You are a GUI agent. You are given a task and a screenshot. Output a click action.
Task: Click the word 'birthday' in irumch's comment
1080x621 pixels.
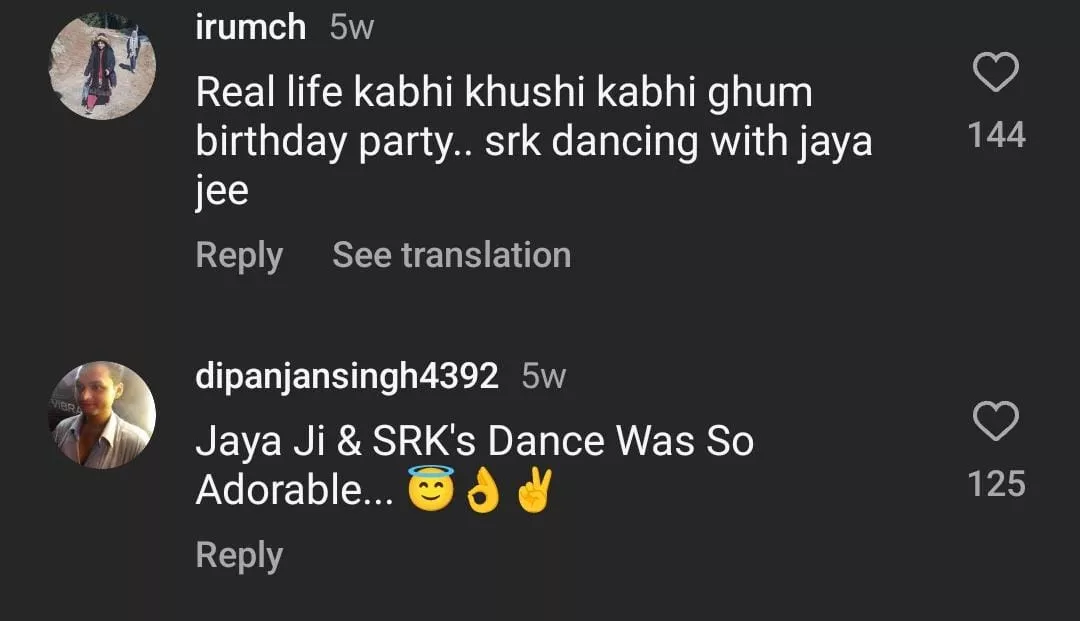click(x=262, y=142)
